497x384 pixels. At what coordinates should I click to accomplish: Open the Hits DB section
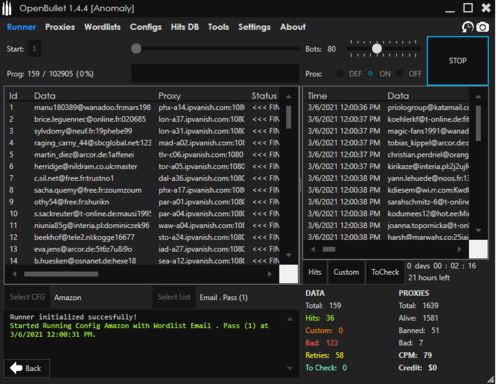coord(185,27)
